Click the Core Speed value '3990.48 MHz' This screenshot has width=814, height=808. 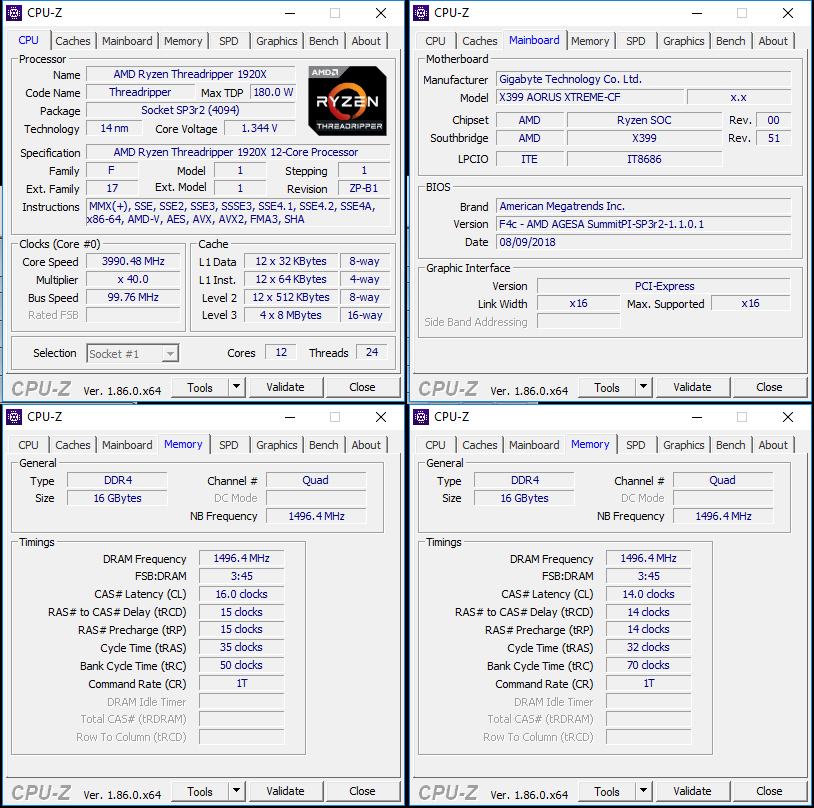coord(133,261)
